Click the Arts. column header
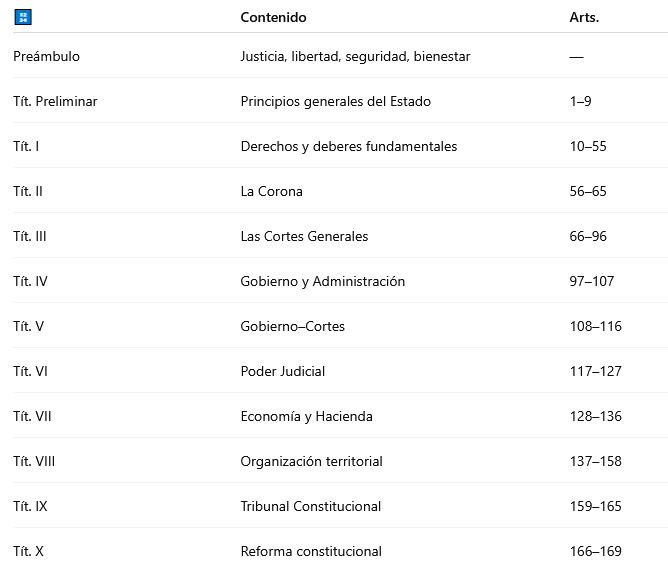This screenshot has width=668, height=579. click(584, 17)
